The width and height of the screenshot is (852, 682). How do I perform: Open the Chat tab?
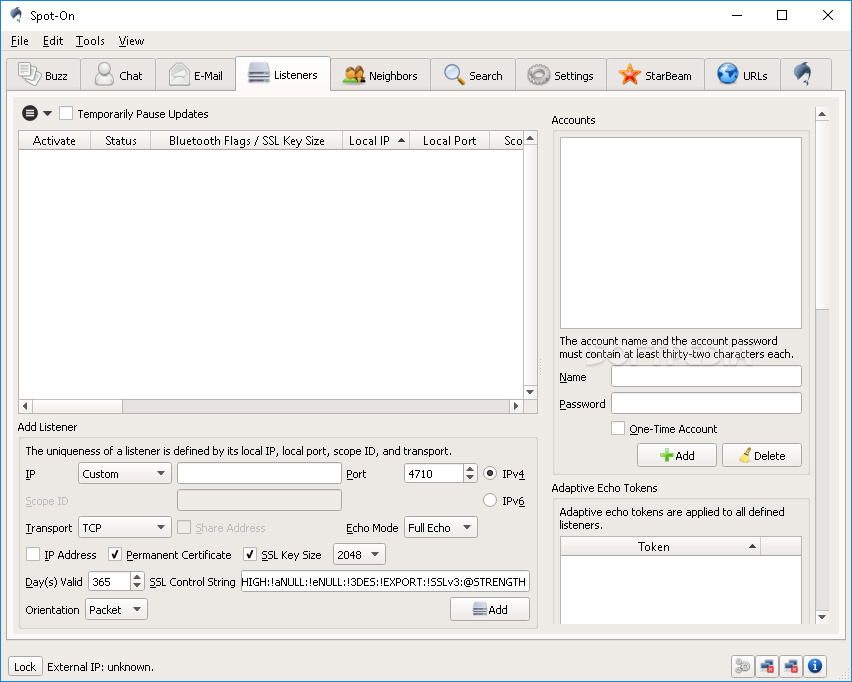point(118,74)
